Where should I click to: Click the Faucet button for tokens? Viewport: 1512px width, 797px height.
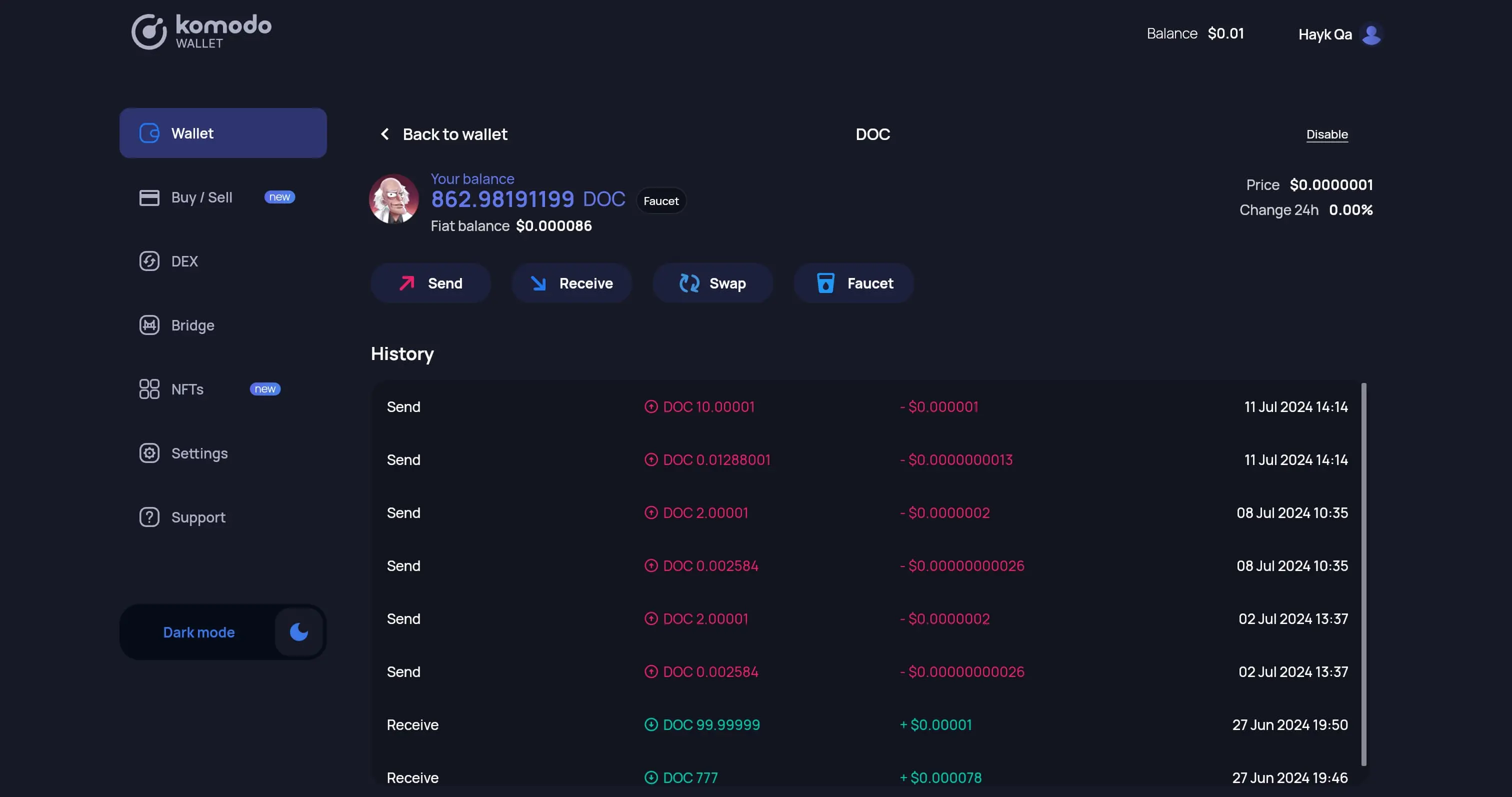(x=854, y=282)
